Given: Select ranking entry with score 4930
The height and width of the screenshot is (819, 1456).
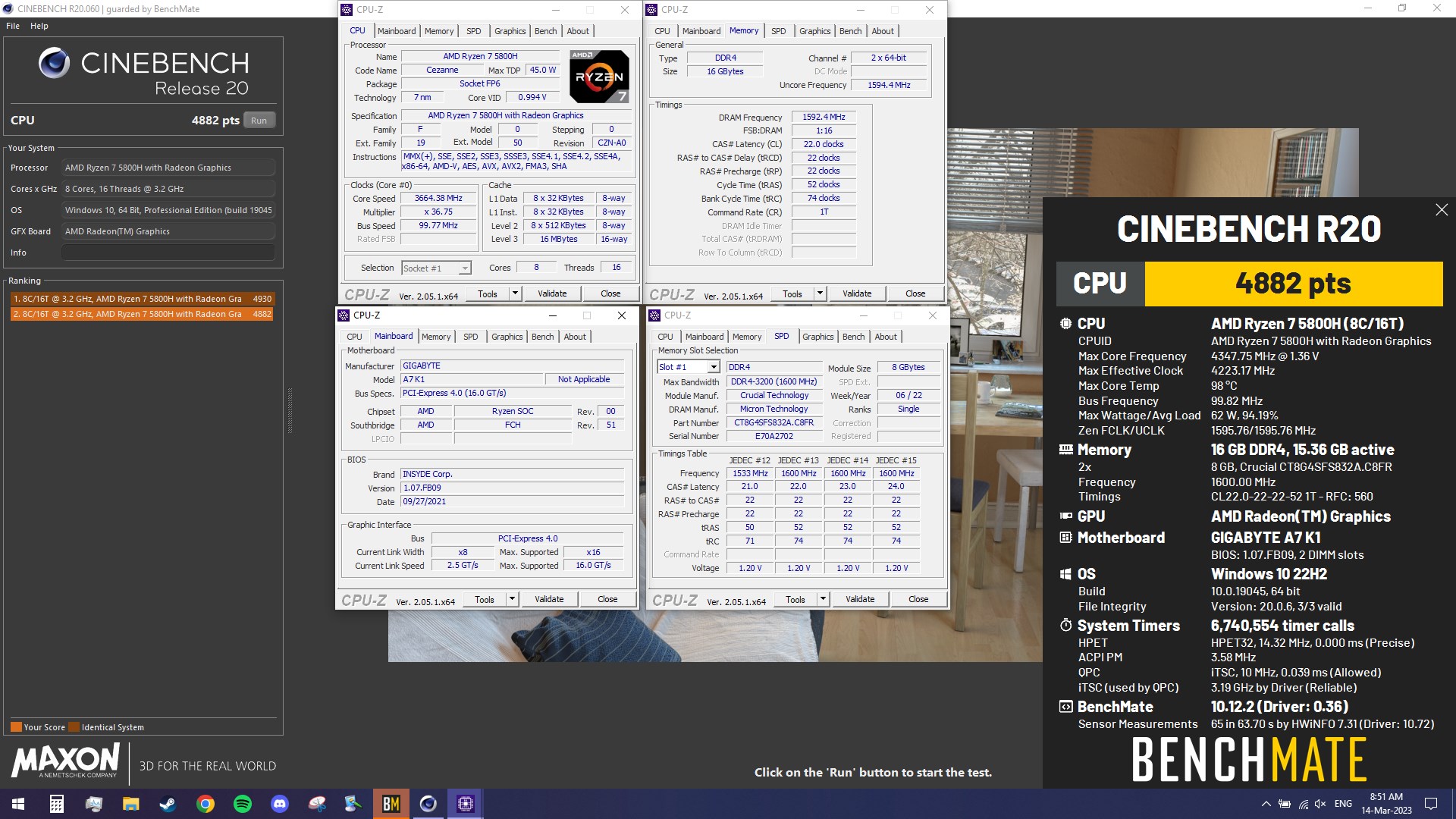Looking at the screenshot, I should [142, 299].
